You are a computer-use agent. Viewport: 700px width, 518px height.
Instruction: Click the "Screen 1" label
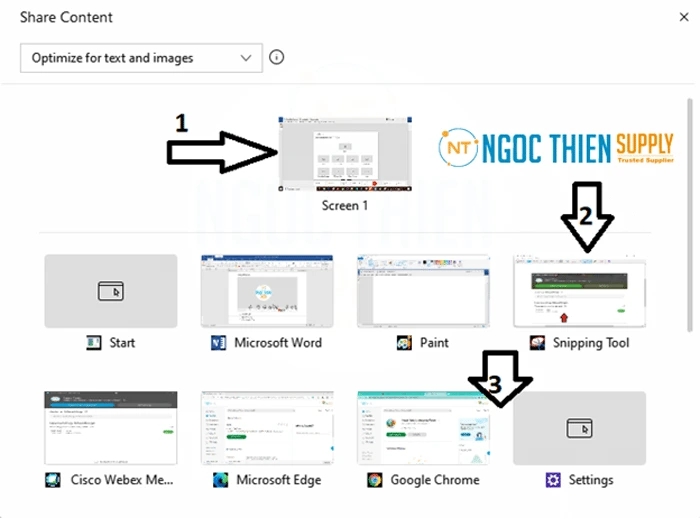pyautogui.click(x=345, y=205)
